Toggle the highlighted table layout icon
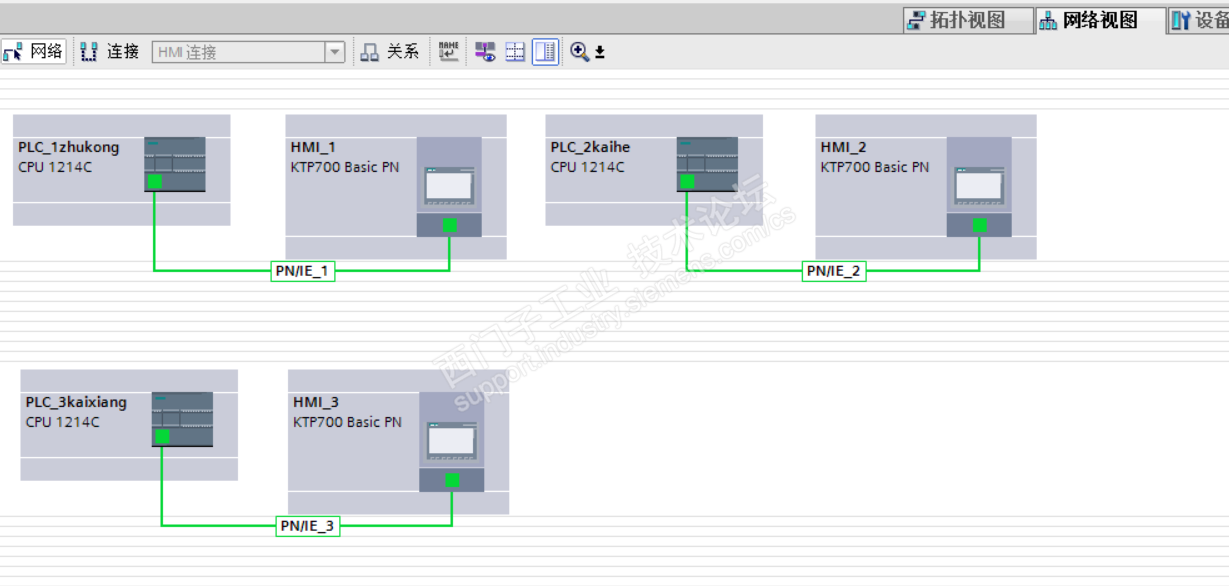Screen dimensions: 1229x586 point(545,52)
